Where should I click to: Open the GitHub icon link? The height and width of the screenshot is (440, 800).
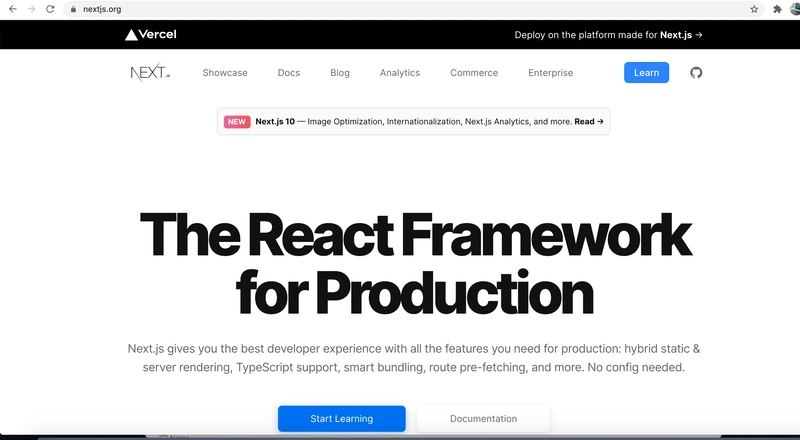tap(696, 72)
